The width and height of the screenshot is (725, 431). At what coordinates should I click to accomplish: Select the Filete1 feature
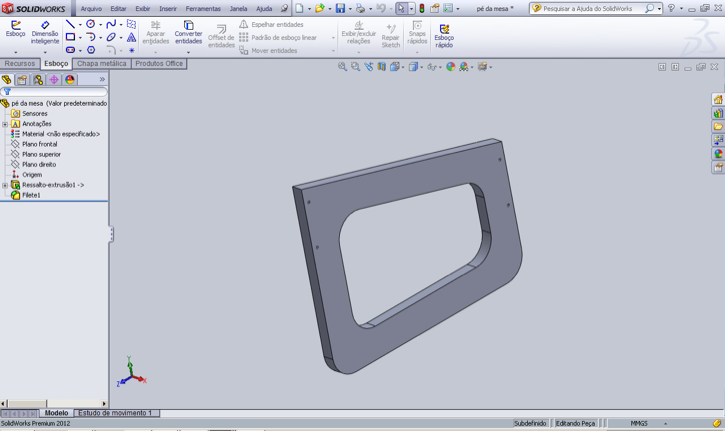pos(31,195)
